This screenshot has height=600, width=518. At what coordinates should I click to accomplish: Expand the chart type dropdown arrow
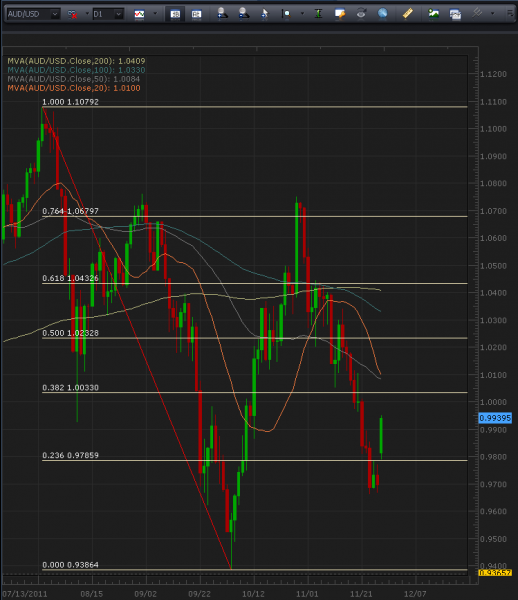[155, 14]
